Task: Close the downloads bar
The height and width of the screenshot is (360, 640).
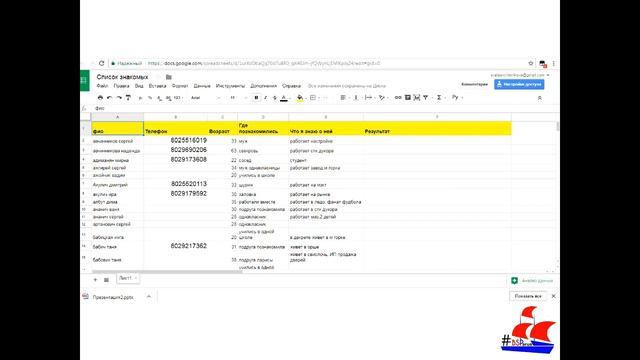Action: point(553,296)
